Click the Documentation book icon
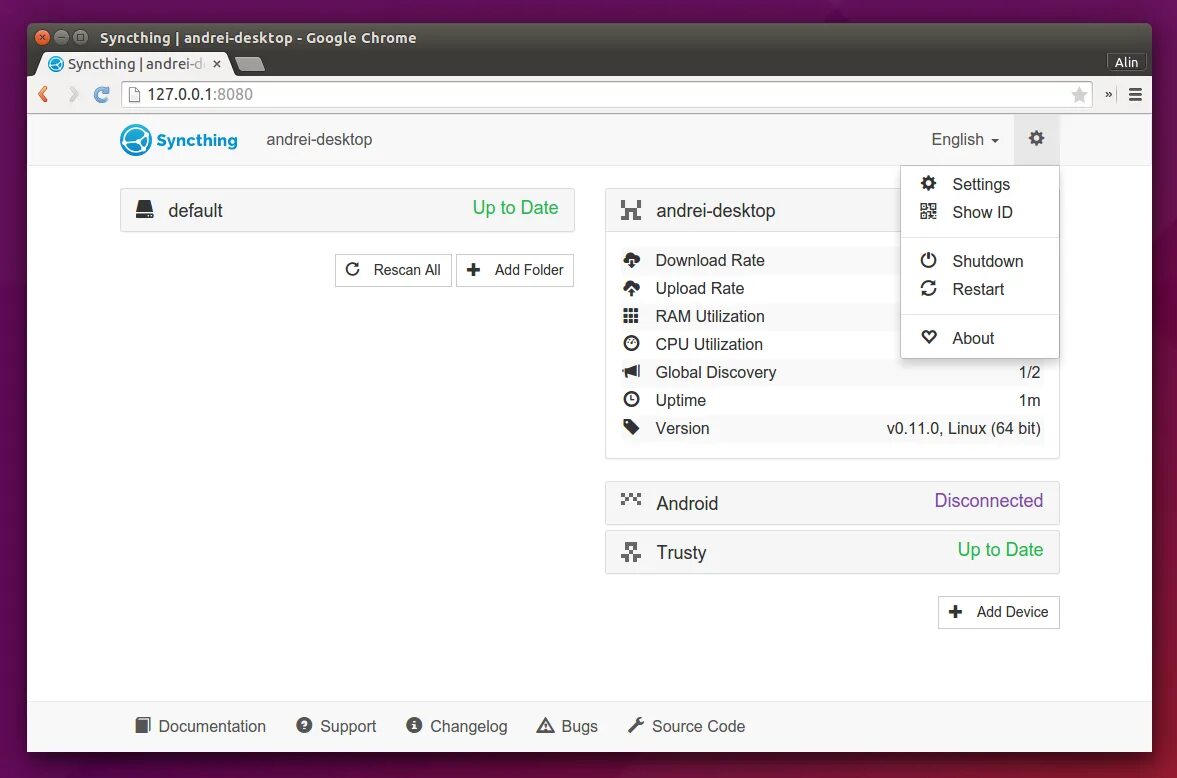This screenshot has width=1177, height=778. click(x=143, y=725)
